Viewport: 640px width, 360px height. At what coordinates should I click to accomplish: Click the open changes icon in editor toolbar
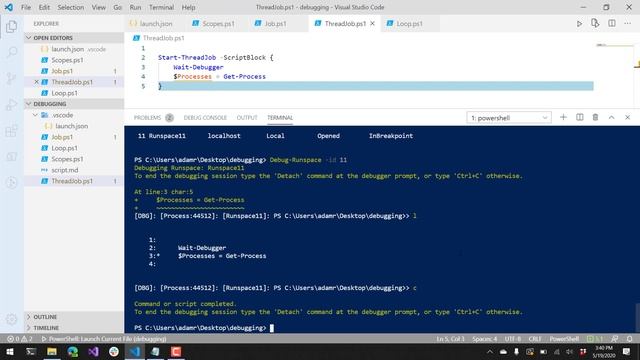click(595, 23)
